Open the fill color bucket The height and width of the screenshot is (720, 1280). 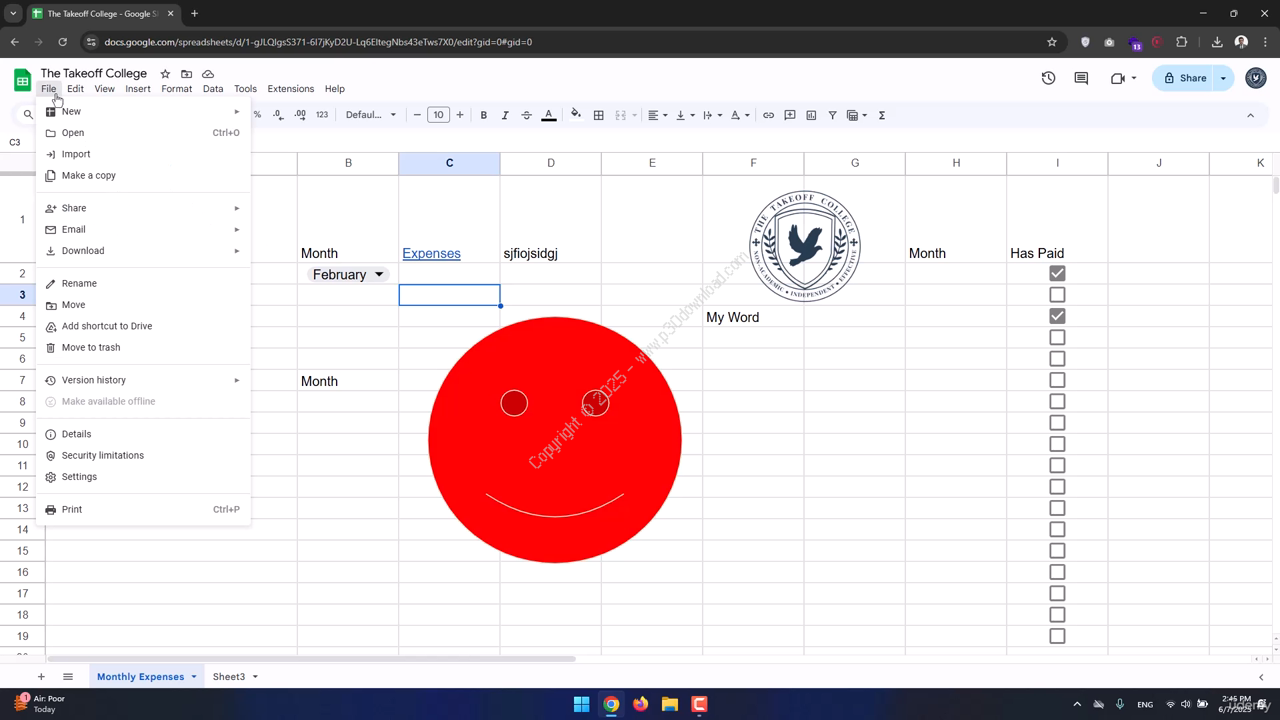click(x=576, y=115)
